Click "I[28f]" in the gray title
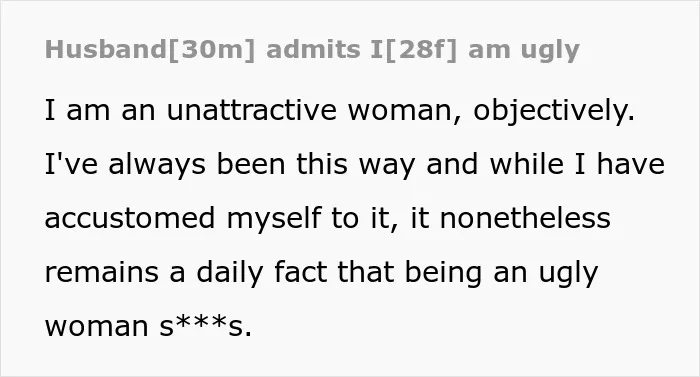 pos(414,50)
